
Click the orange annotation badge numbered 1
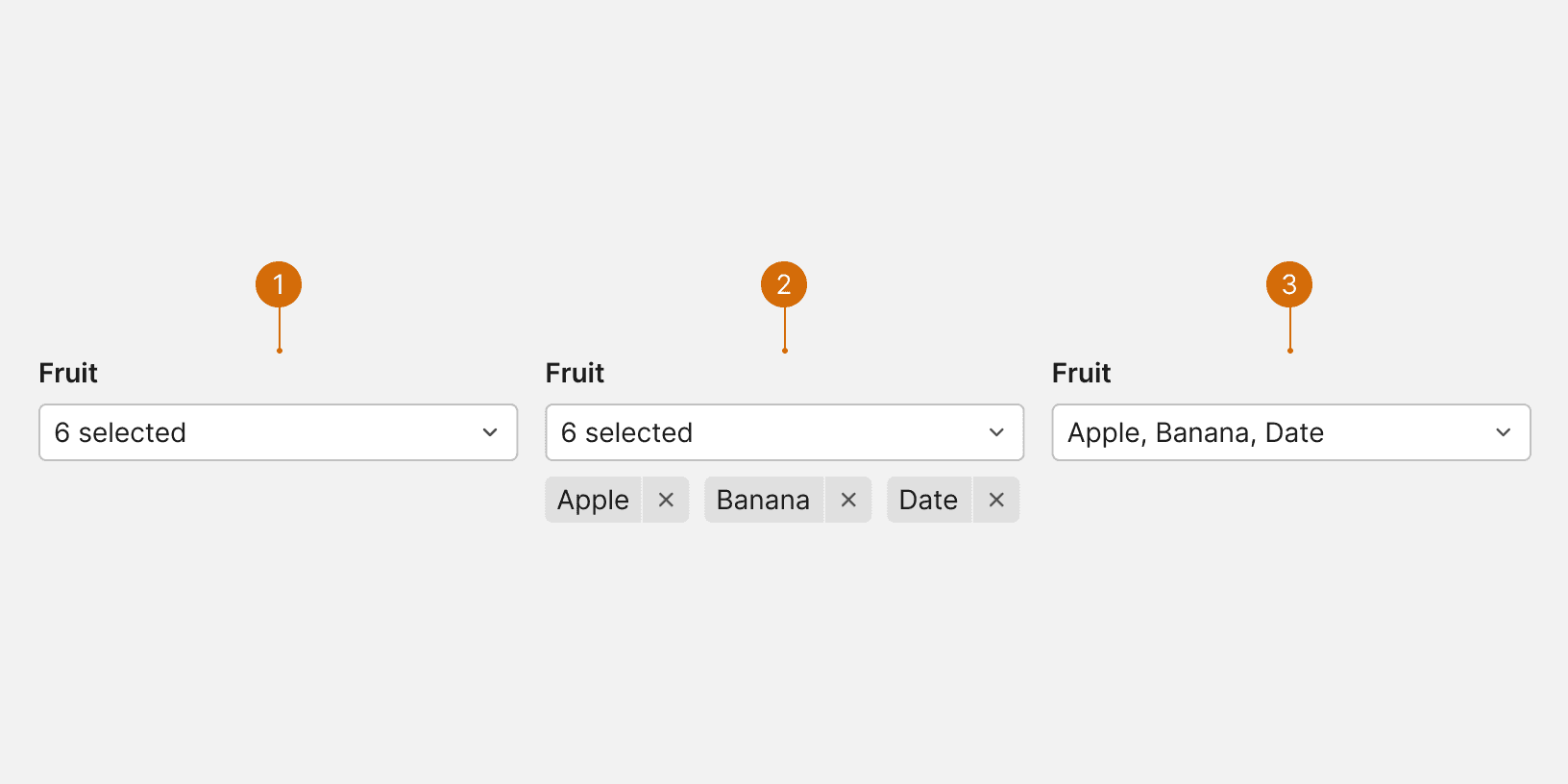tap(279, 284)
